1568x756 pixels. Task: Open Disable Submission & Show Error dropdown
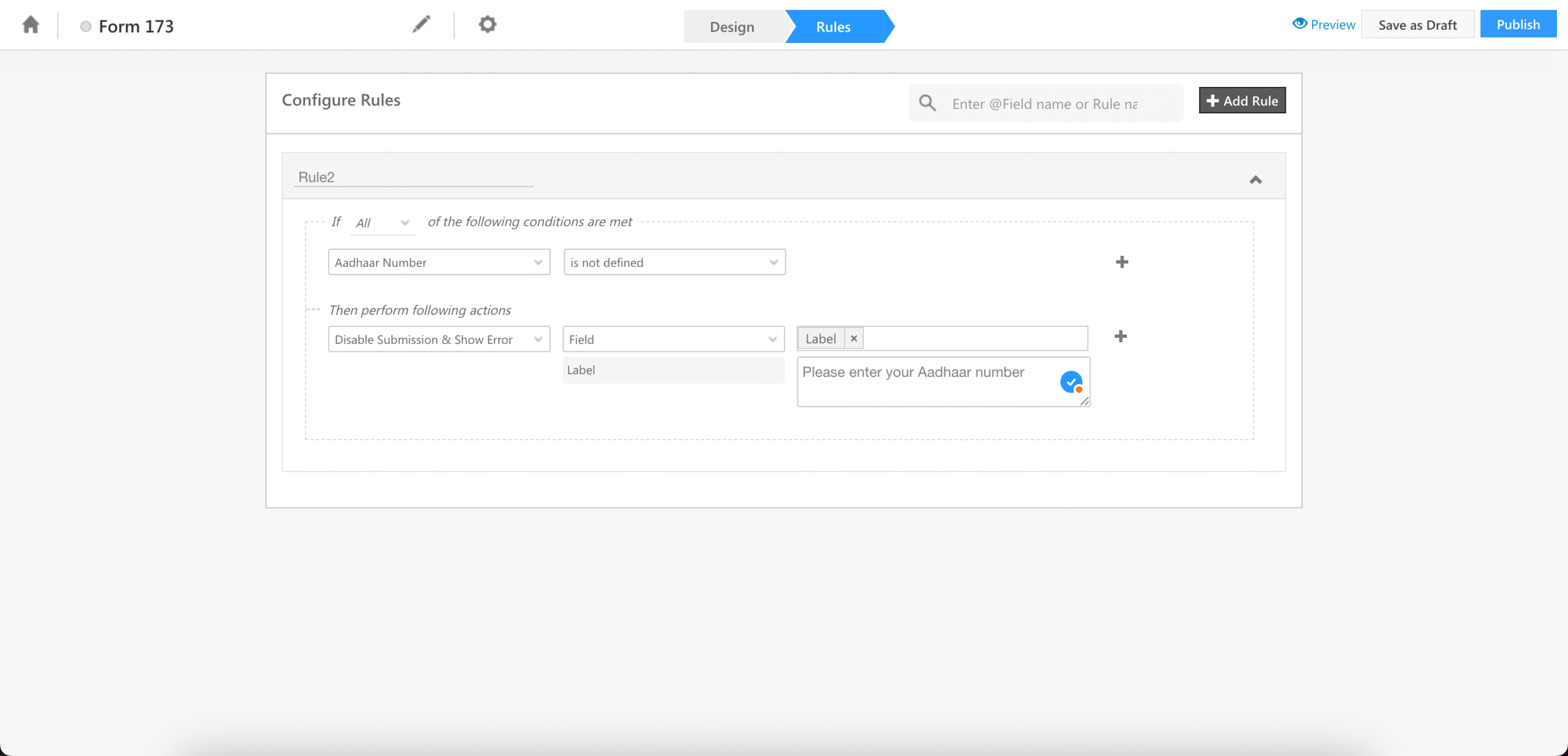(439, 339)
